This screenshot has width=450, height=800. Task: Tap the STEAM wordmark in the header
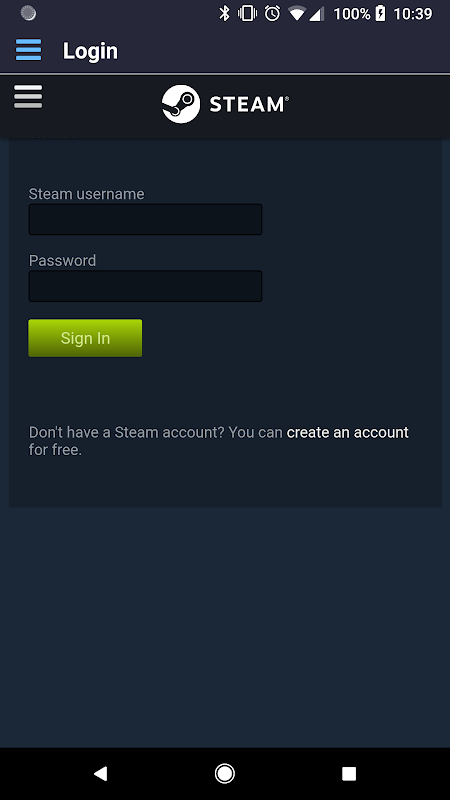click(249, 105)
